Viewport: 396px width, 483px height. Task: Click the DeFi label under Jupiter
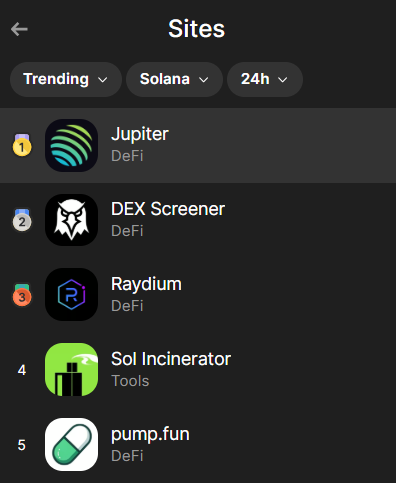[x=127, y=156]
